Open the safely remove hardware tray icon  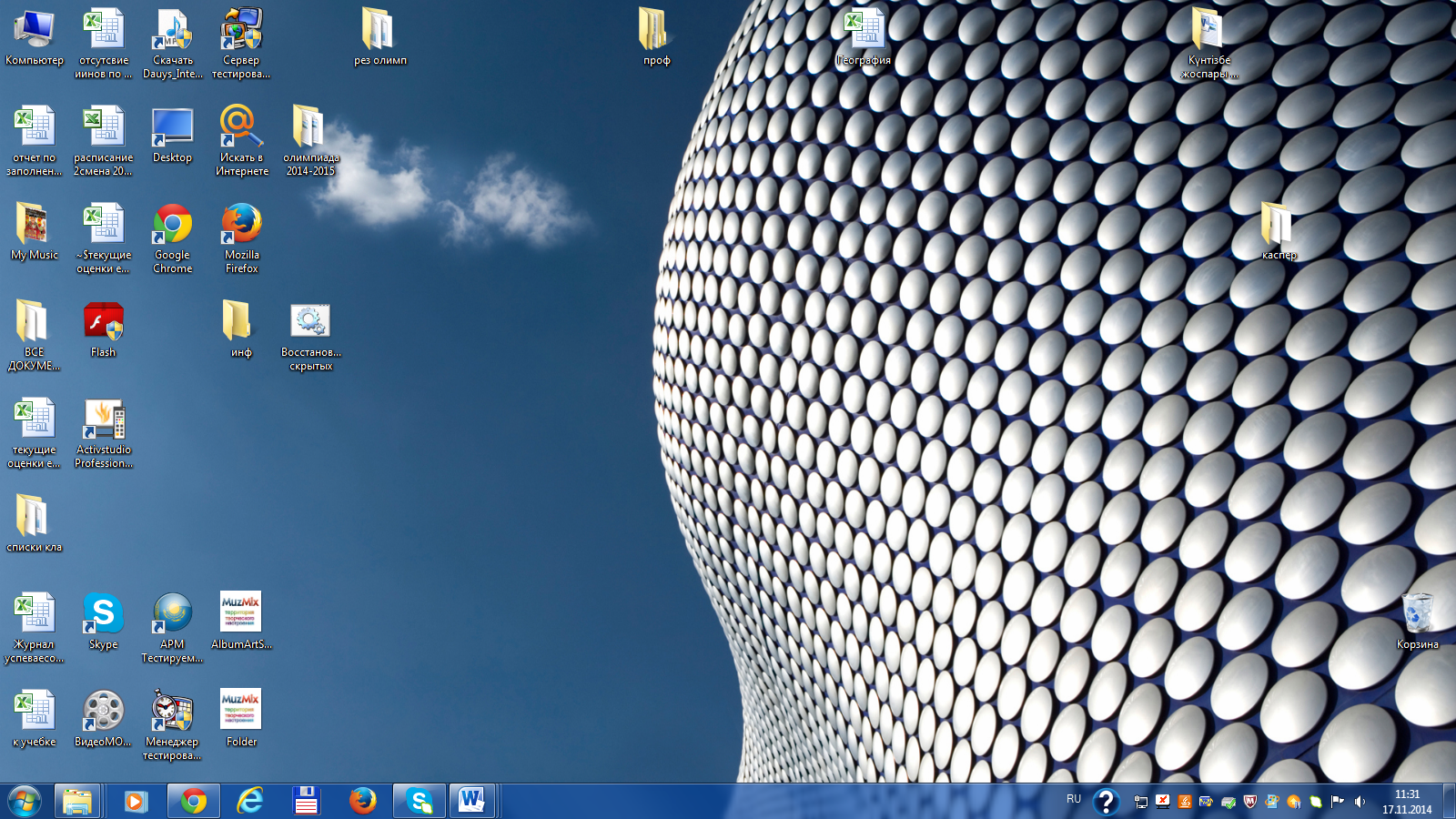[x=1228, y=802]
